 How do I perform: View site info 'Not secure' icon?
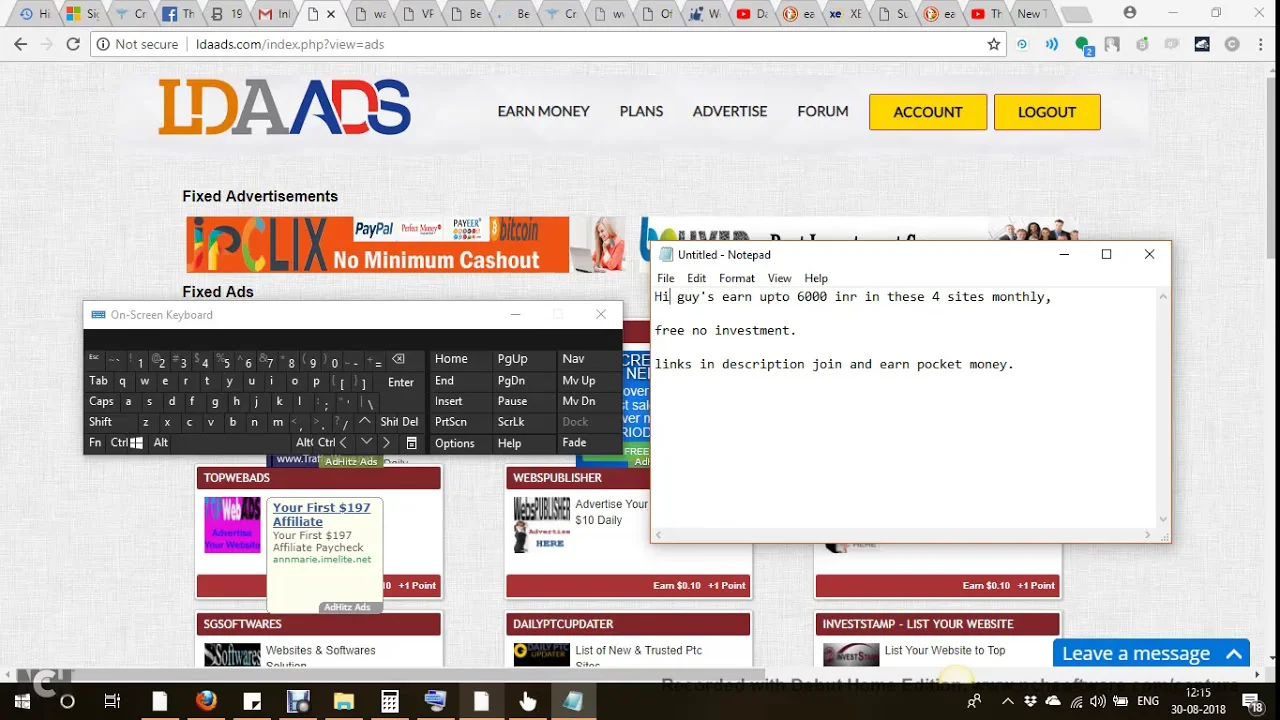[x=104, y=44]
